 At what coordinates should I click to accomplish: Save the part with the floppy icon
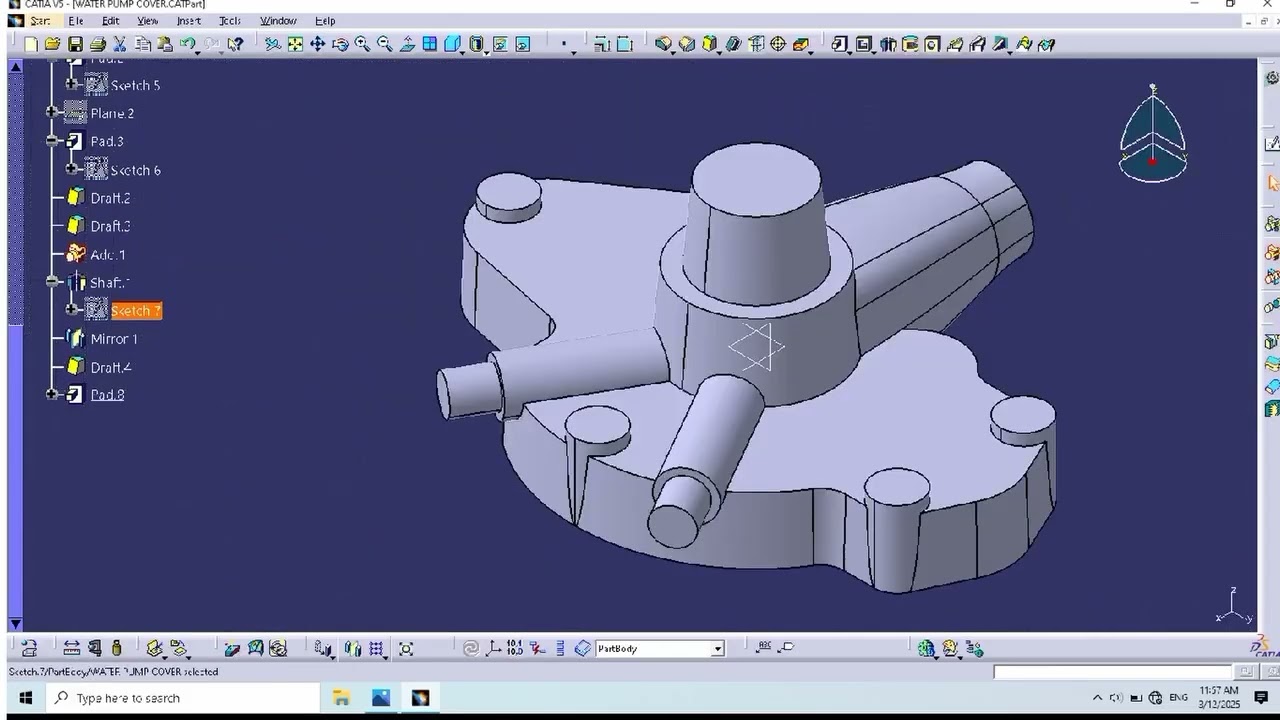[75, 44]
